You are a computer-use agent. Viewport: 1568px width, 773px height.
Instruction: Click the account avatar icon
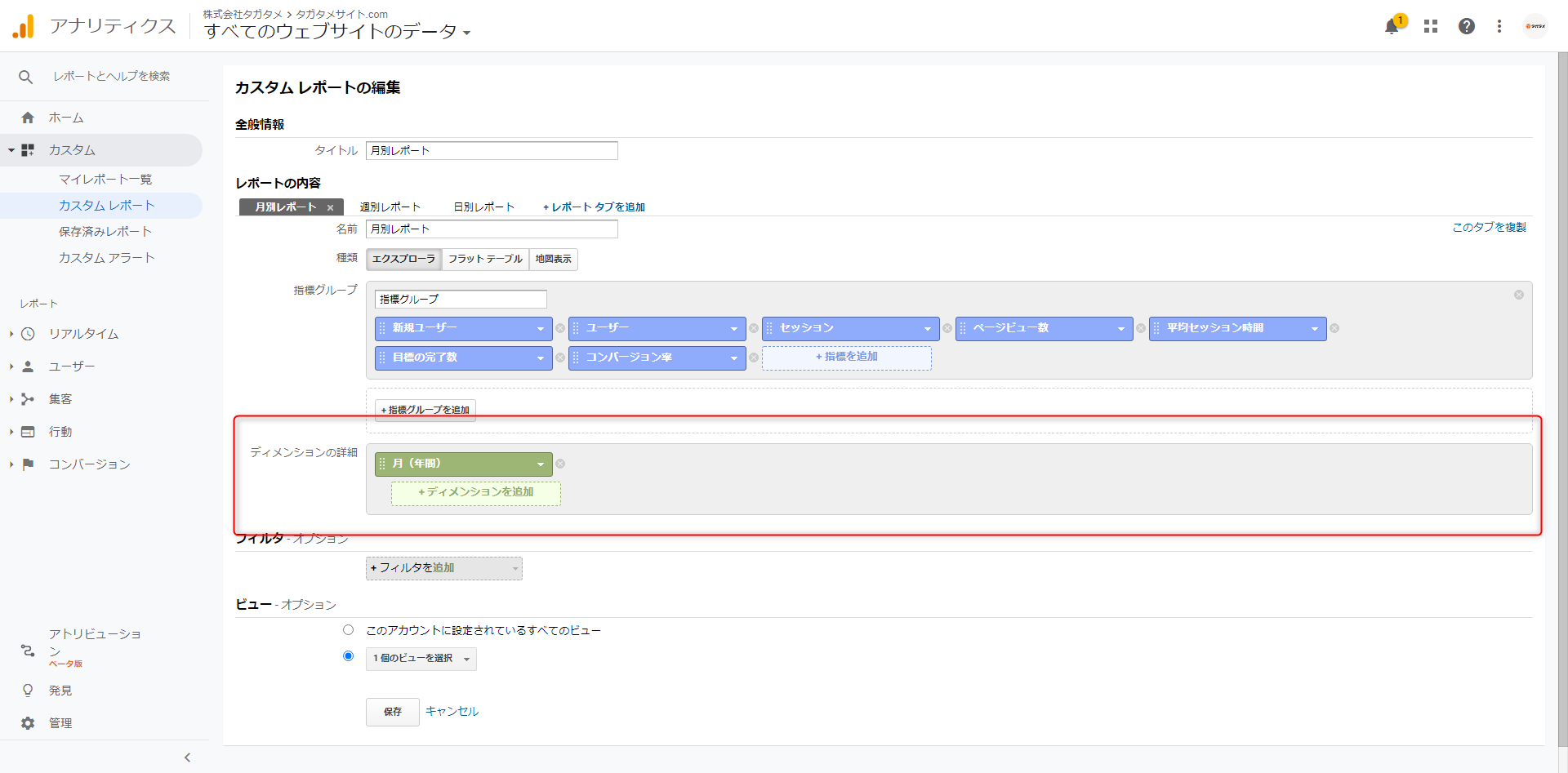1535,26
